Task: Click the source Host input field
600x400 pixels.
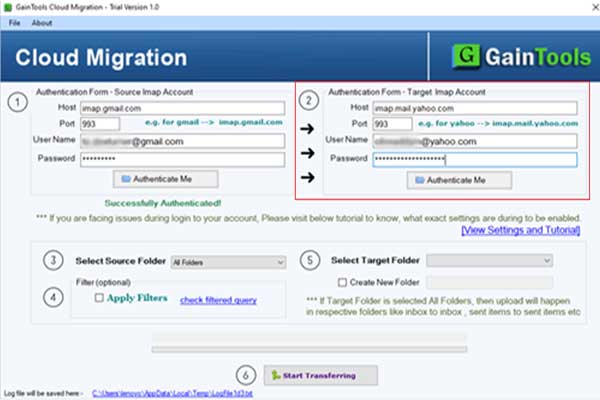Action: pyautogui.click(x=183, y=108)
